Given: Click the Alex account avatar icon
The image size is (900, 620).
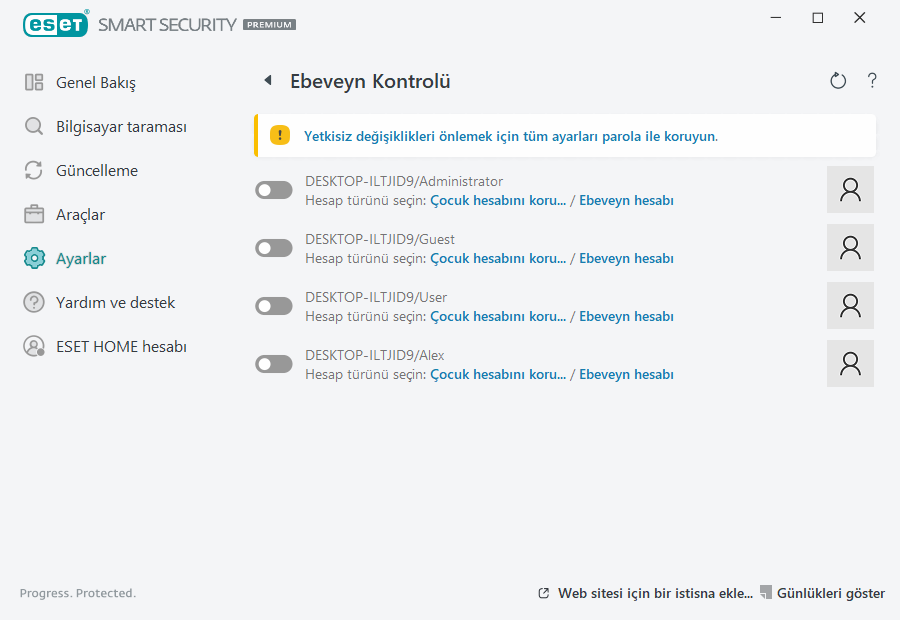Looking at the screenshot, I should tap(850, 363).
